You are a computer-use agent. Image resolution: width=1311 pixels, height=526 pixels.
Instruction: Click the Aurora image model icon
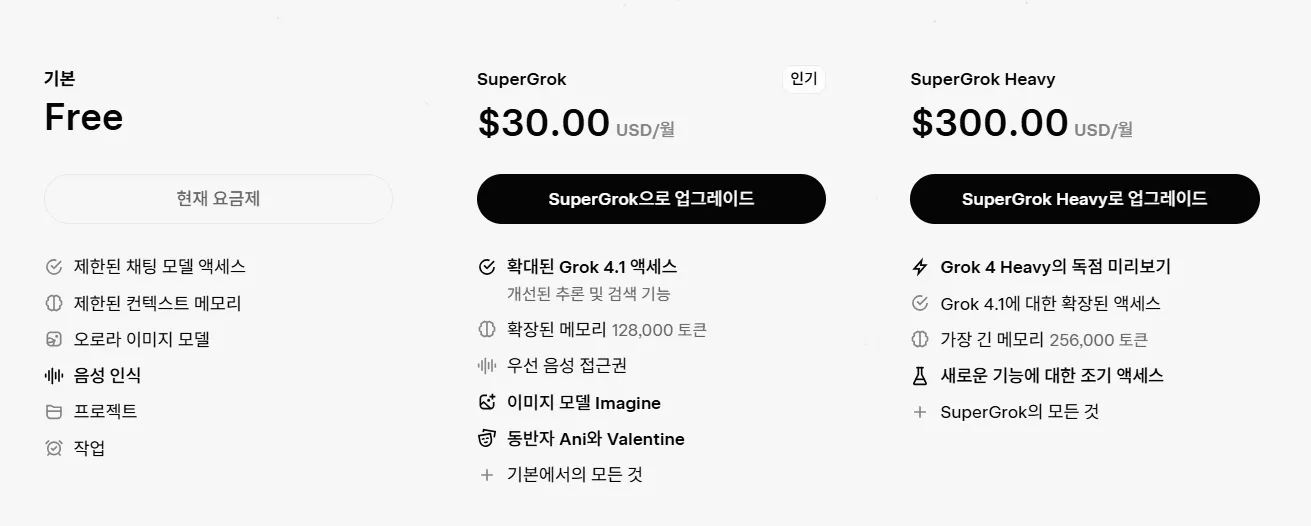pyautogui.click(x=54, y=340)
